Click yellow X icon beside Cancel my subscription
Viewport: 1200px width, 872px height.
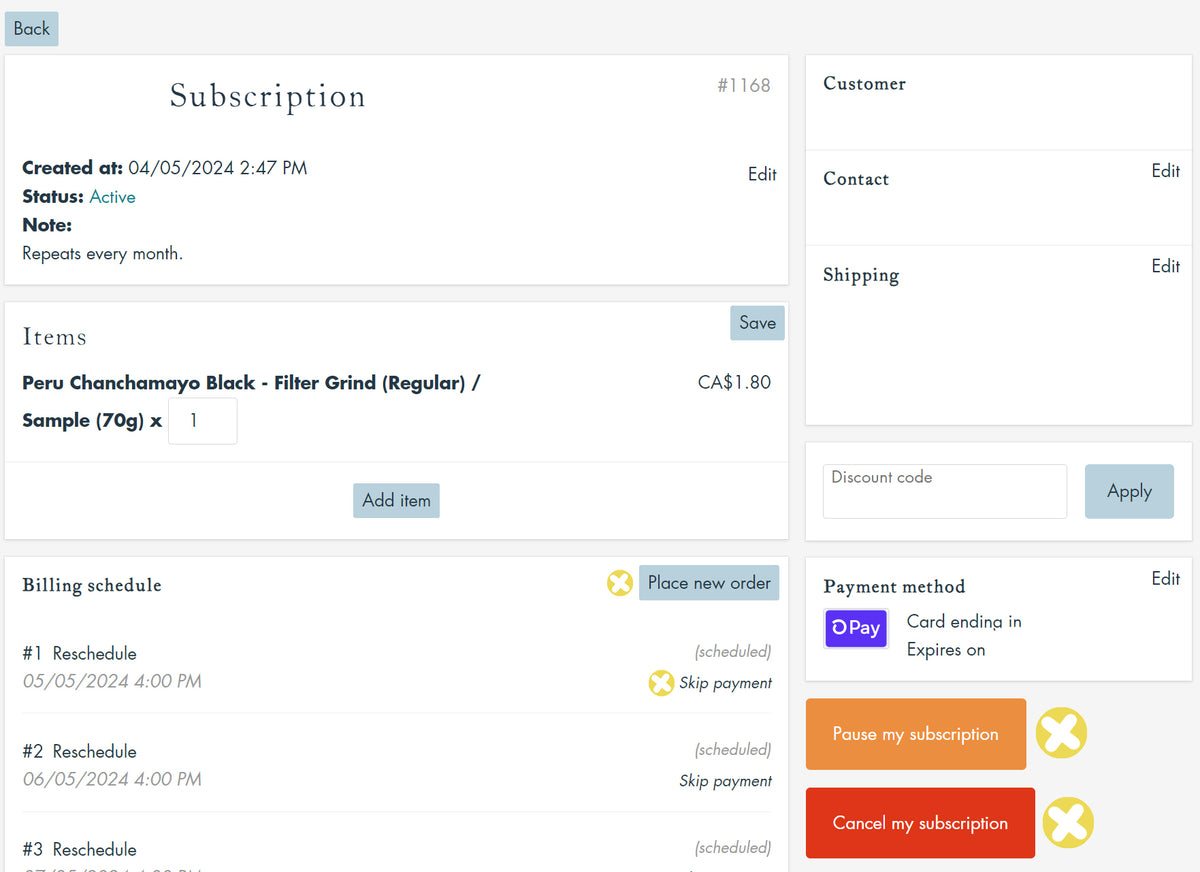pos(1068,823)
